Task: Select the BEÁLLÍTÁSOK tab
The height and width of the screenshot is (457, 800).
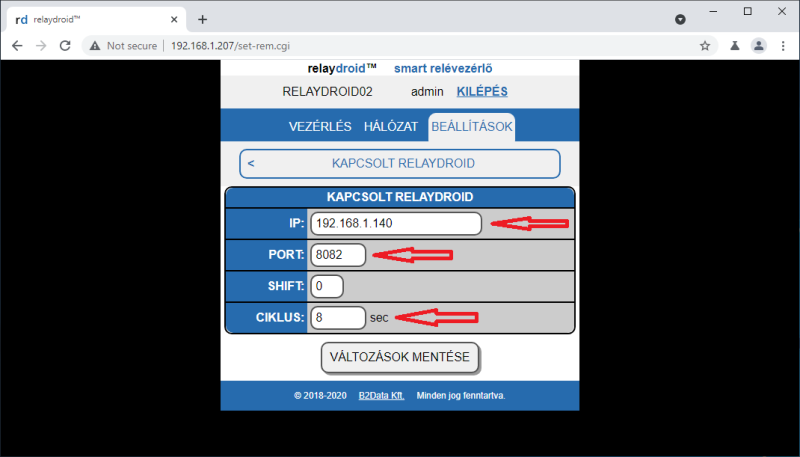Action: point(472,126)
